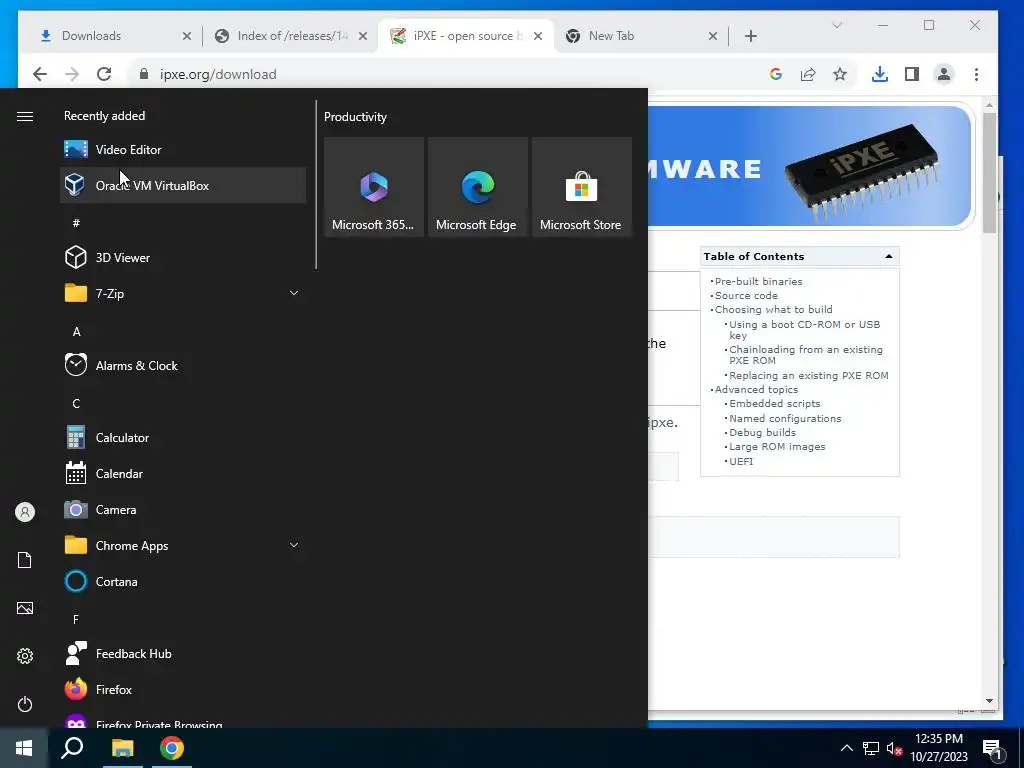Launch Camera app
1024x768 pixels.
coord(183,509)
